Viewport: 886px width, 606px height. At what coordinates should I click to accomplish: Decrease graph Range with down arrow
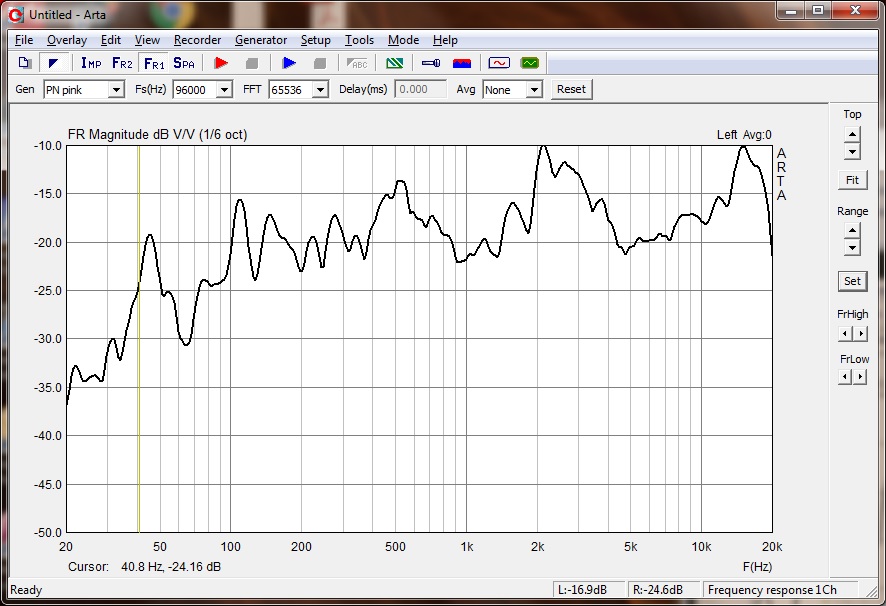pos(852,247)
